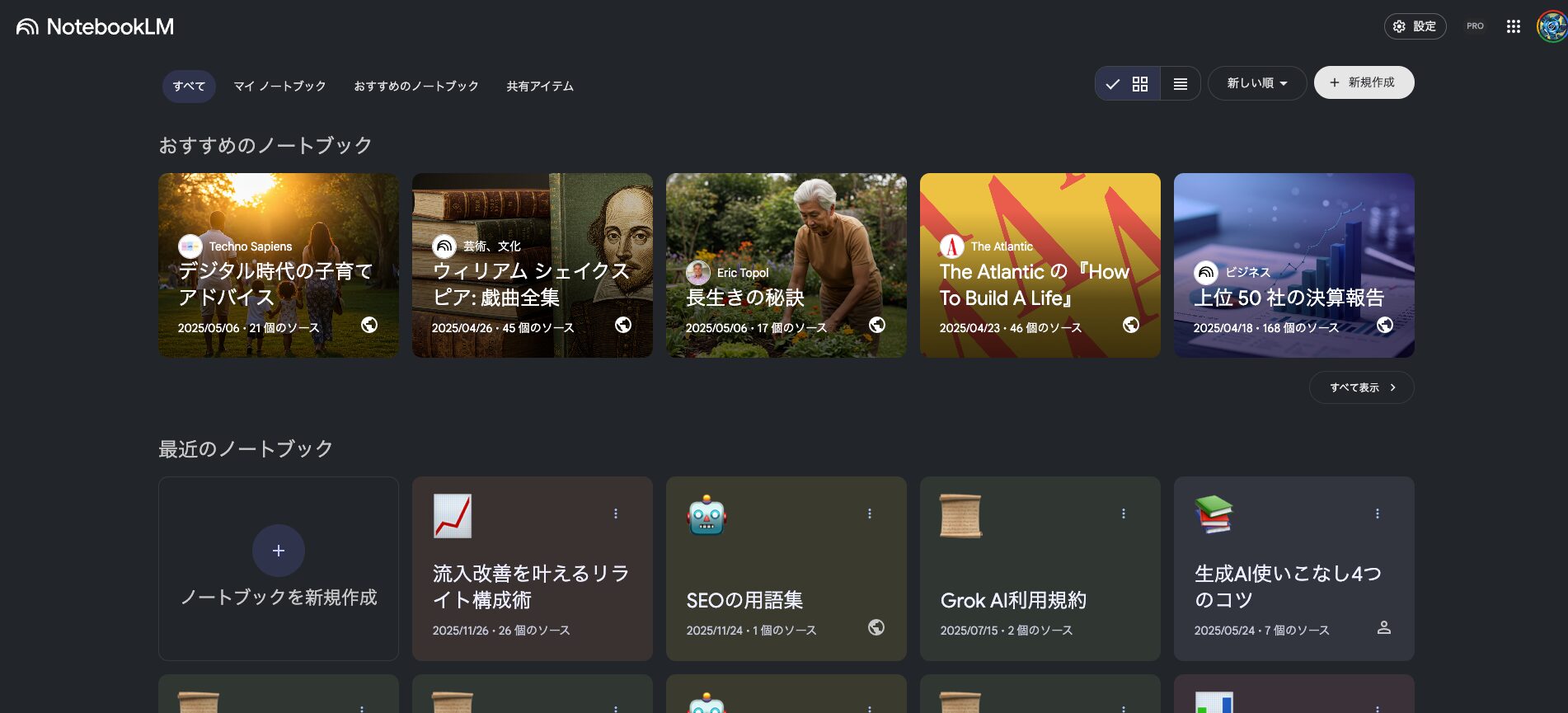Click chart emoji on 流入改善 notebook
Screen dimensions: 1568x713
pos(453,516)
